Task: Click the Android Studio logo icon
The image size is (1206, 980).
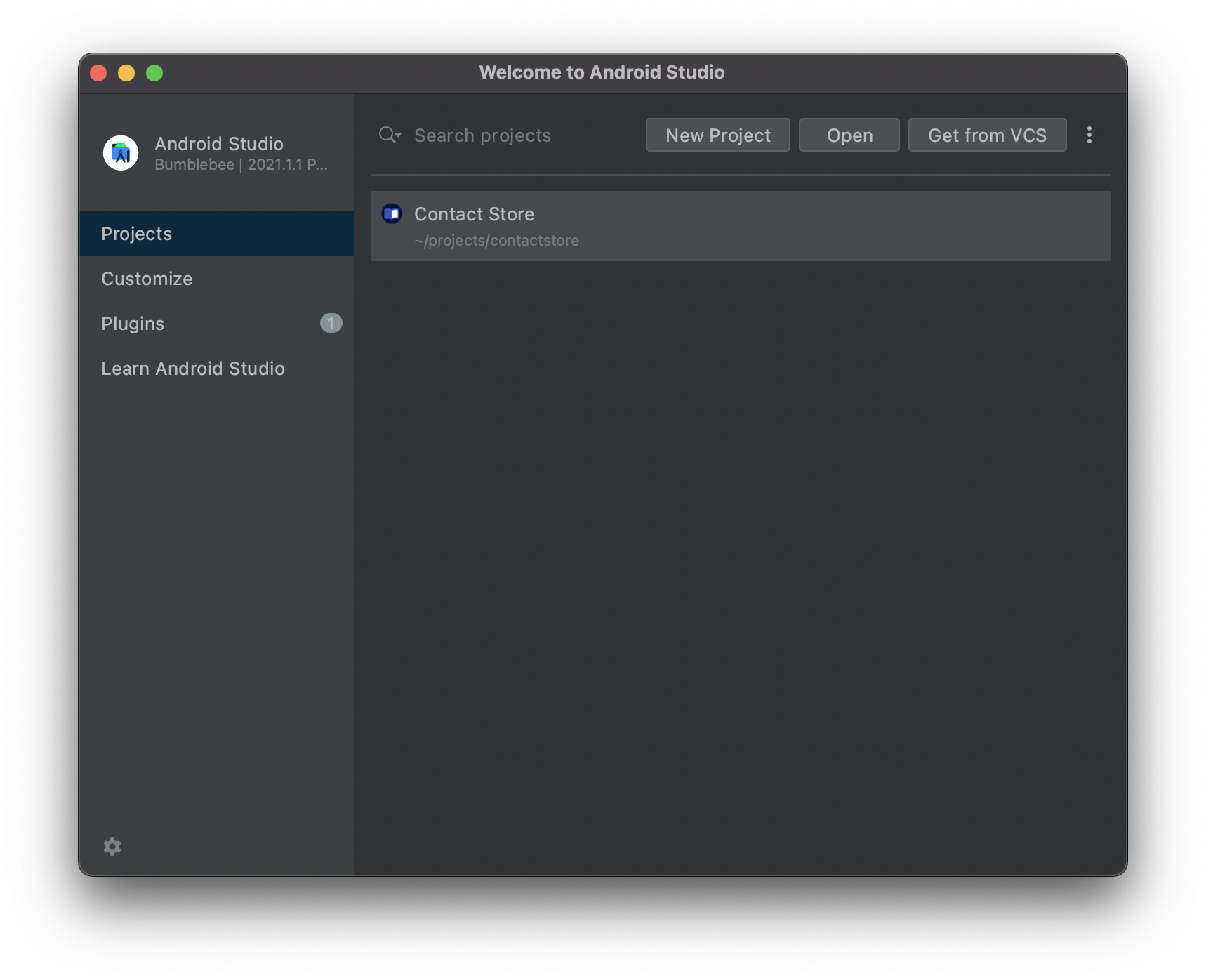Action: pos(121,152)
